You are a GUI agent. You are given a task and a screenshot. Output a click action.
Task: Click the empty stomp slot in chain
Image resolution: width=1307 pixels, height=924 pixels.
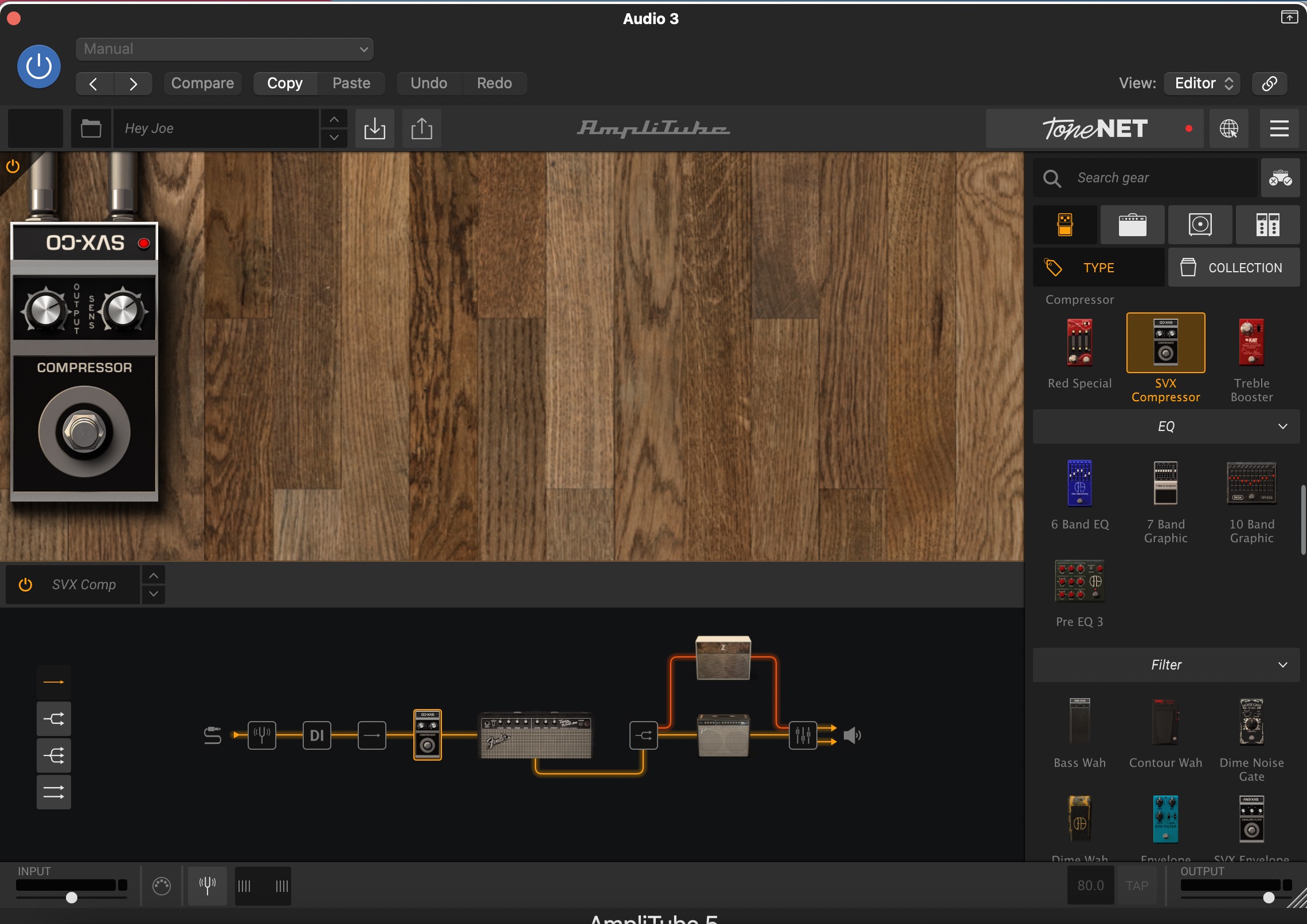[372, 735]
